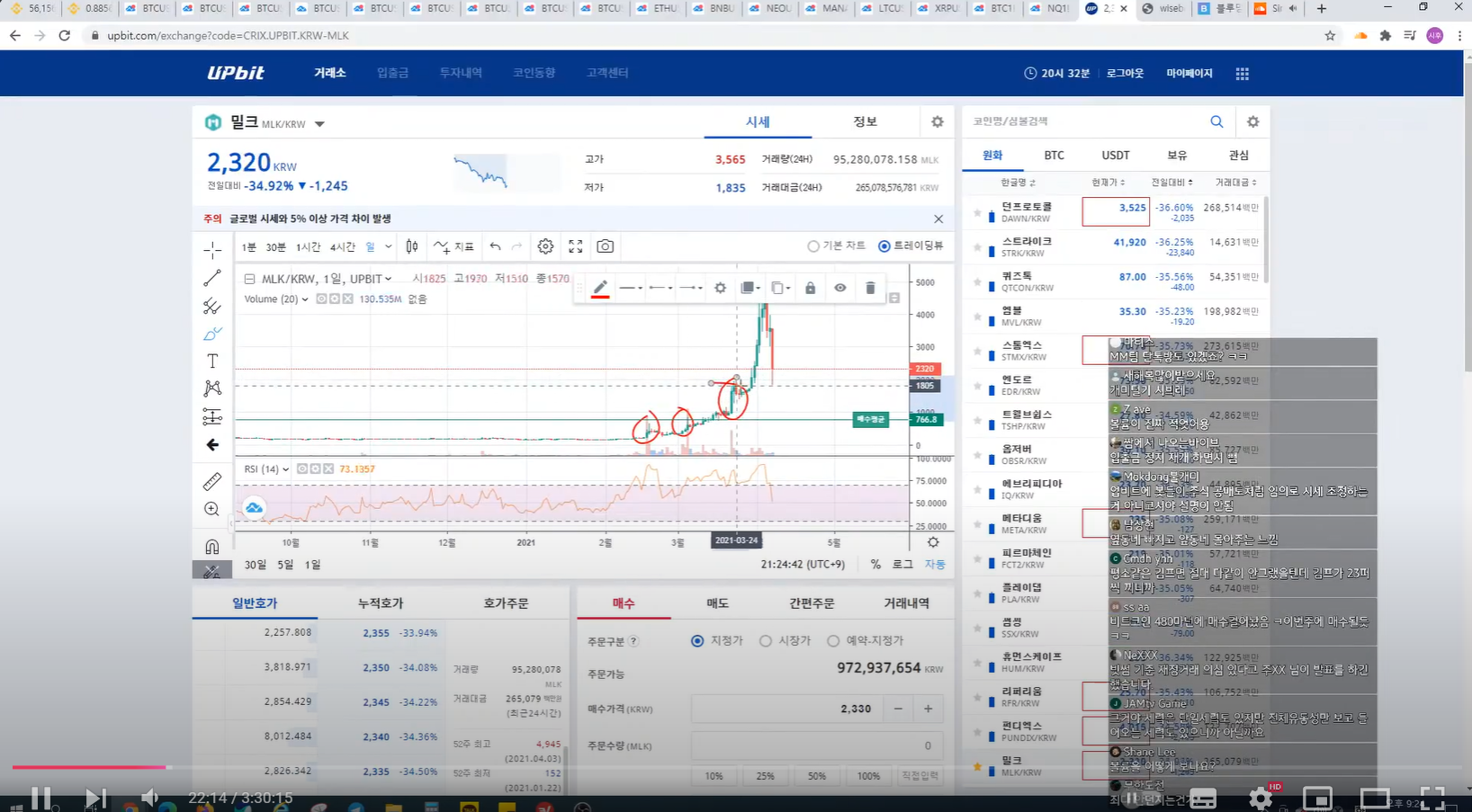The image size is (1472, 812).
Task: Select 트레이딩뷰 chart mode
Action: click(x=911, y=246)
